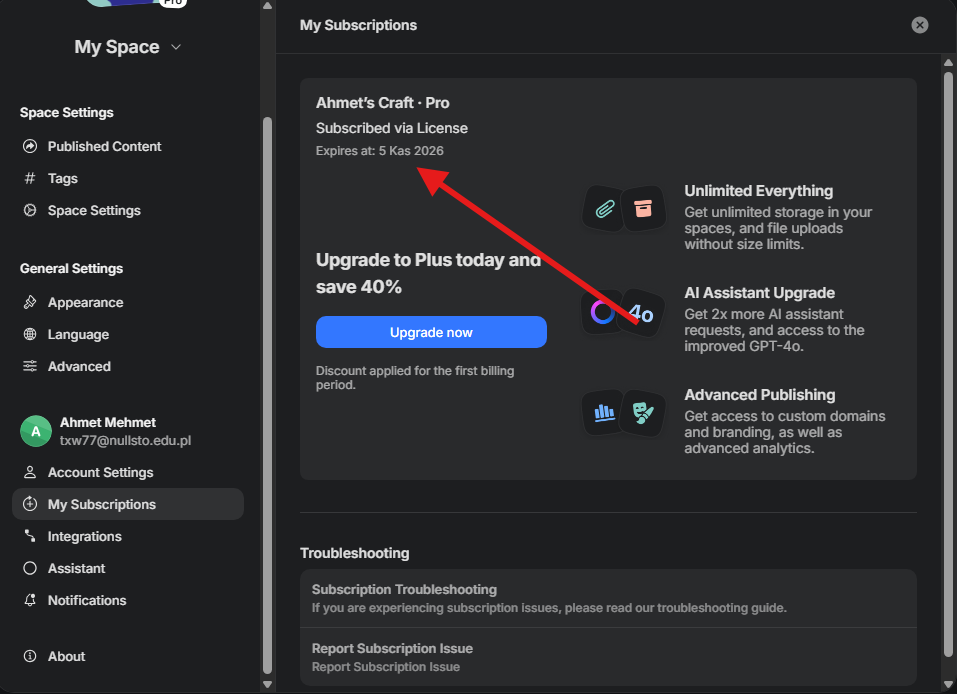Click the Published Content share icon
This screenshot has width=957, height=694.
30,146
